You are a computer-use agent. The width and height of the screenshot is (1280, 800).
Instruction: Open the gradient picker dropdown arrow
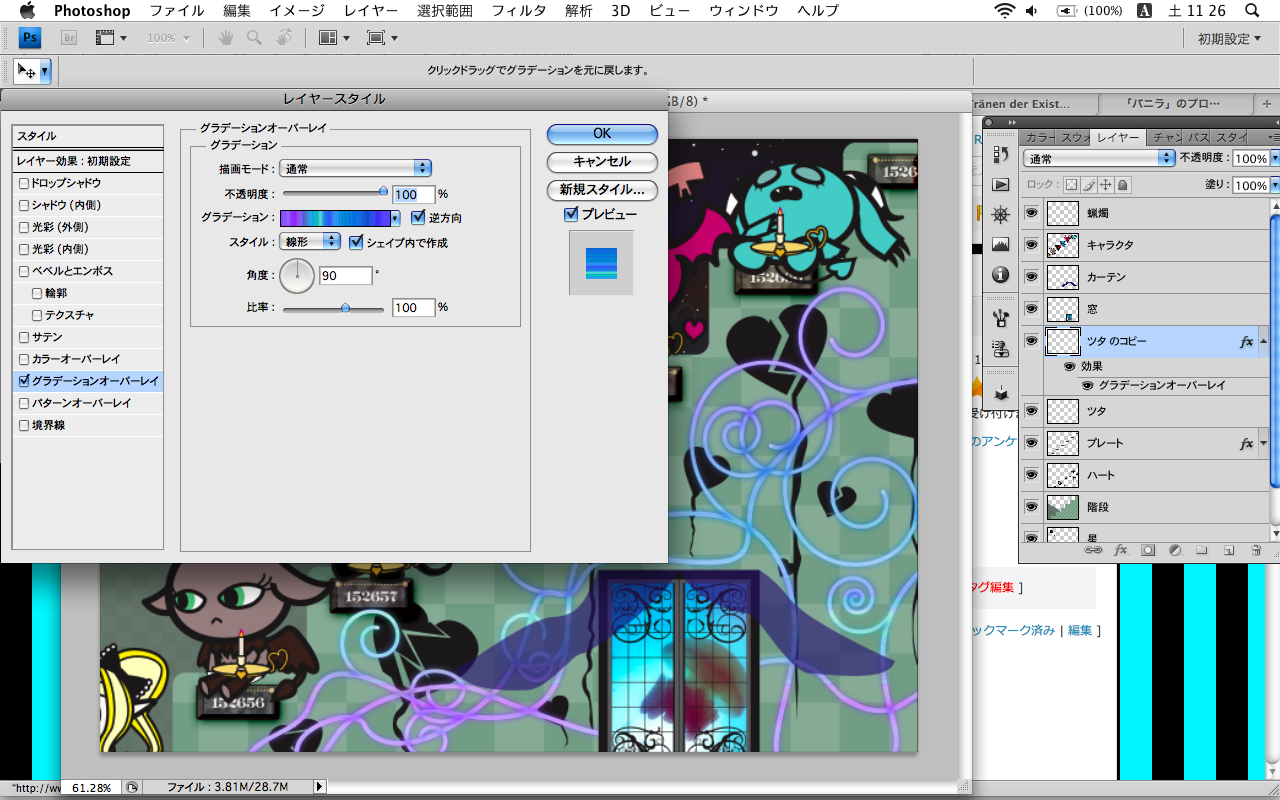[x=395, y=217]
